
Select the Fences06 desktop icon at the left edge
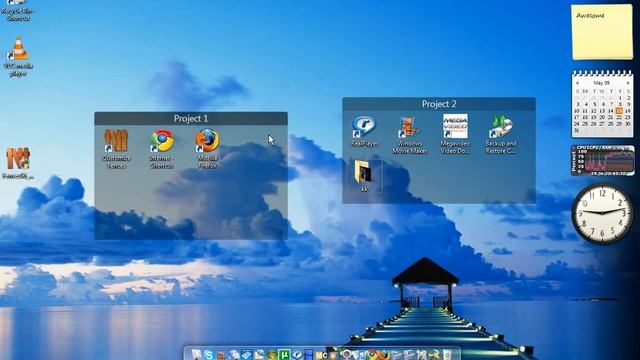18,162
